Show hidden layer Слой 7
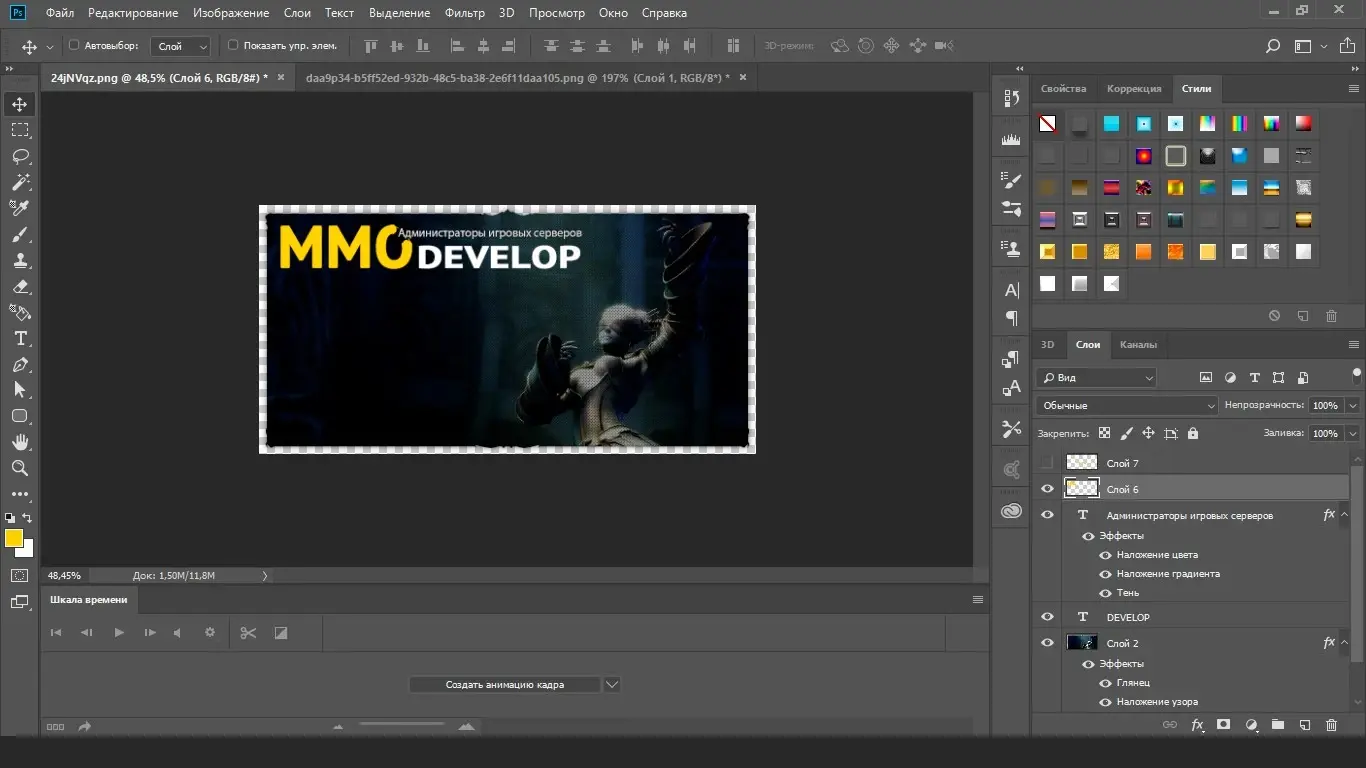The width and height of the screenshot is (1366, 768). tap(1047, 463)
